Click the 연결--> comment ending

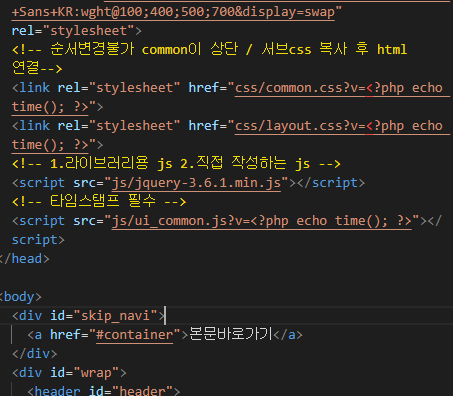coord(37,69)
